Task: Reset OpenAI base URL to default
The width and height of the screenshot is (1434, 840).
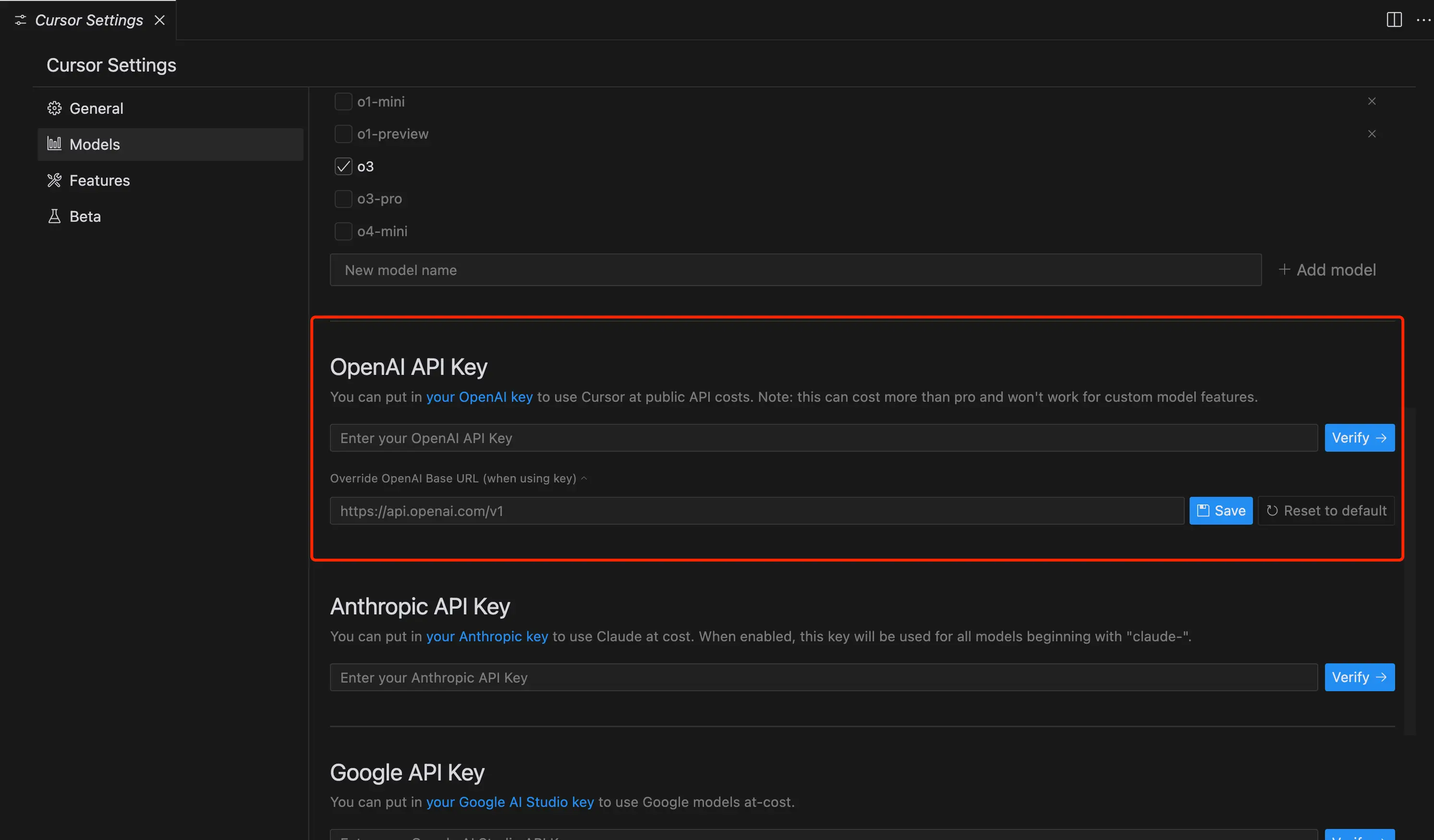Action: [x=1326, y=511]
